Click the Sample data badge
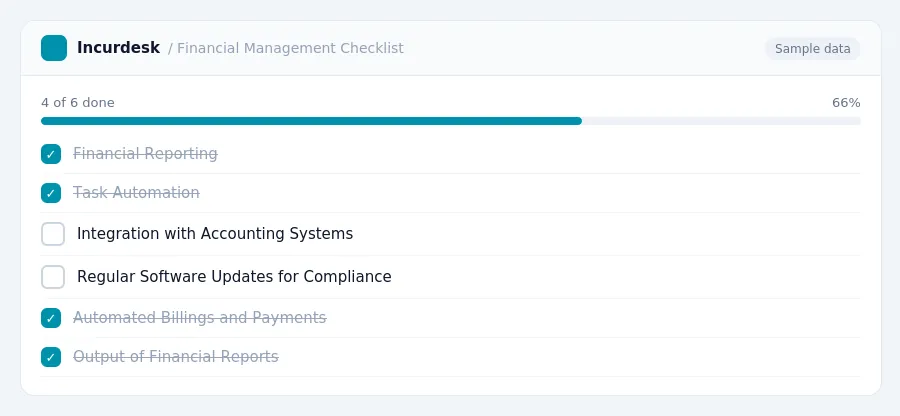Image resolution: width=900 pixels, height=416 pixels. coord(812,49)
